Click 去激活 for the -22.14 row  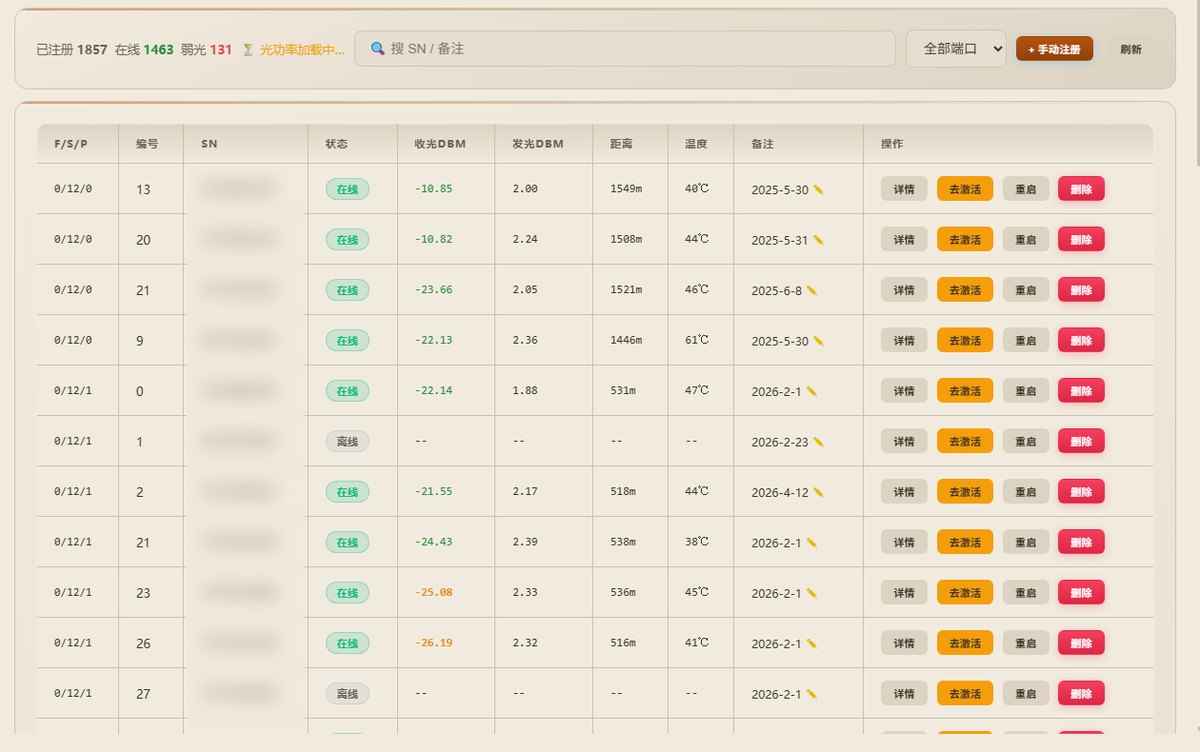[x=965, y=391]
